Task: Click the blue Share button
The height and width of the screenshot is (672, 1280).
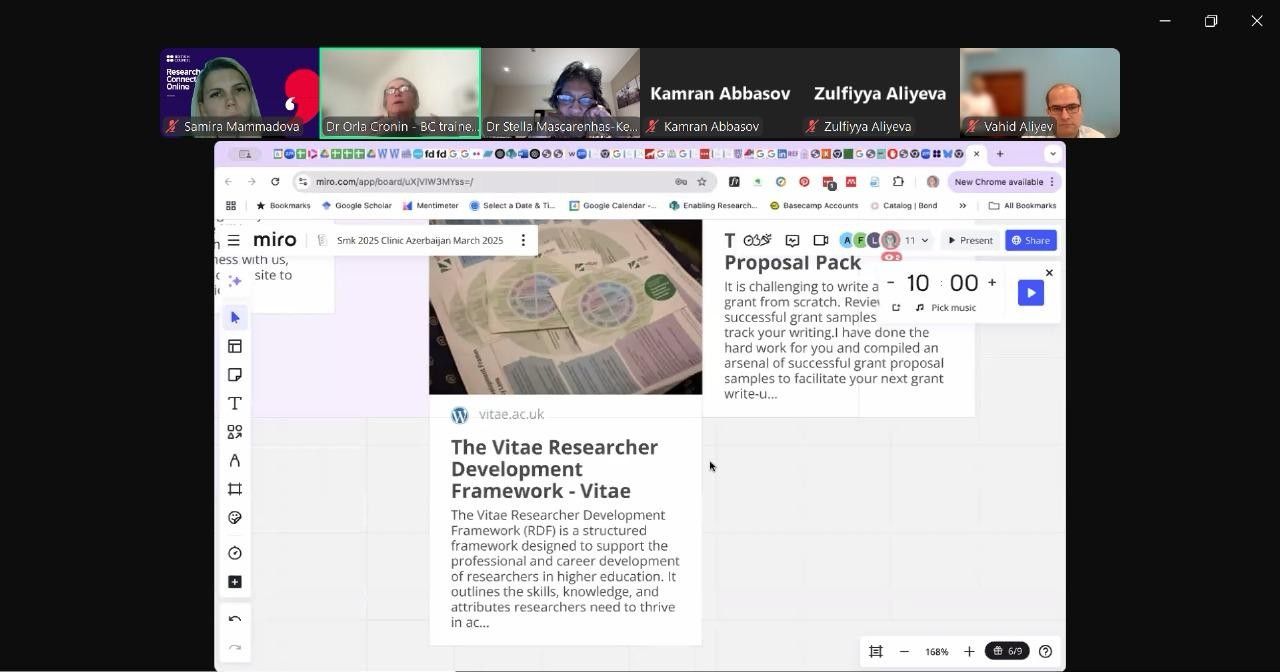Action: pyautogui.click(x=1031, y=241)
